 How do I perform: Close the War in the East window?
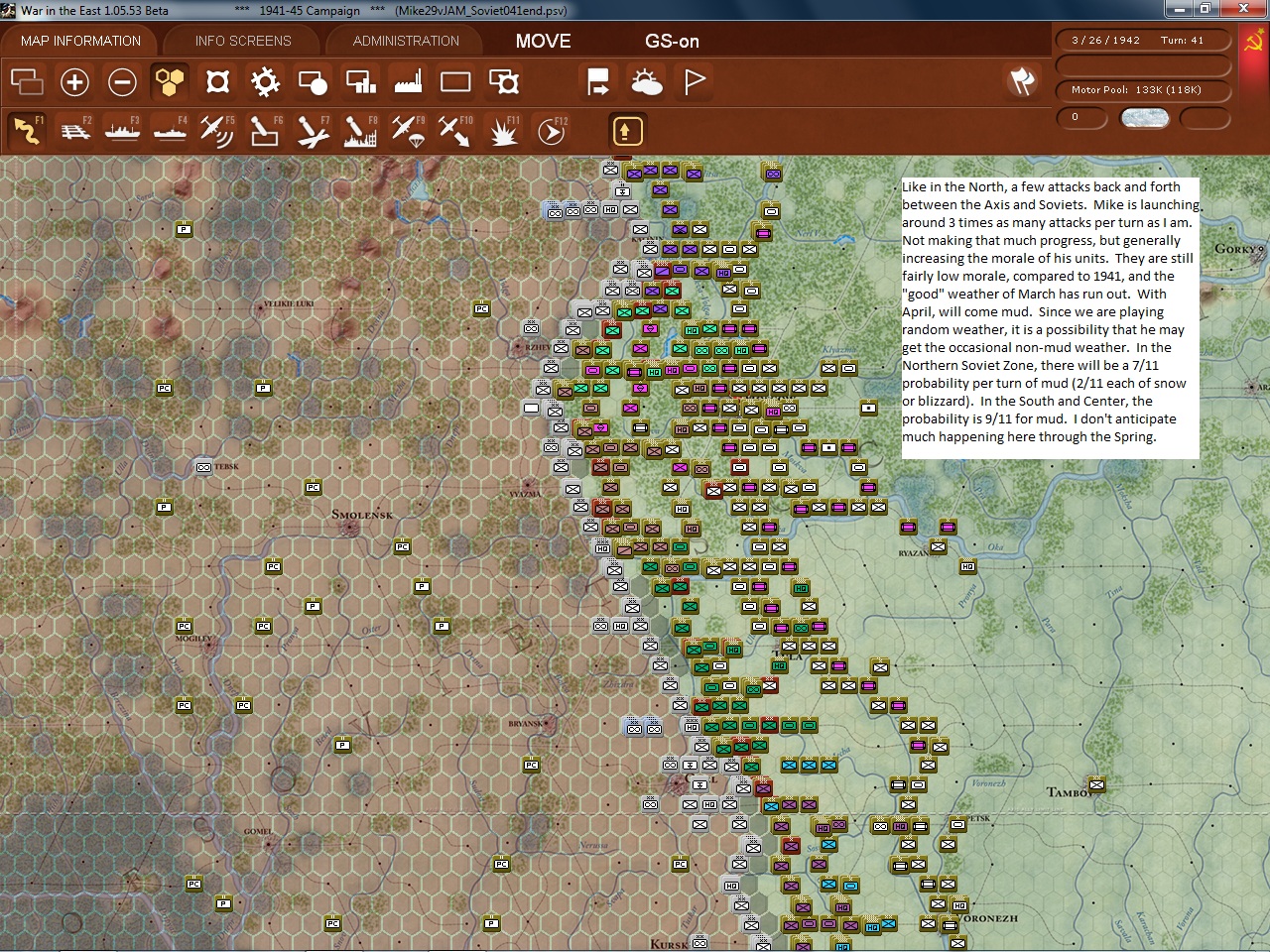pyautogui.click(x=1241, y=9)
